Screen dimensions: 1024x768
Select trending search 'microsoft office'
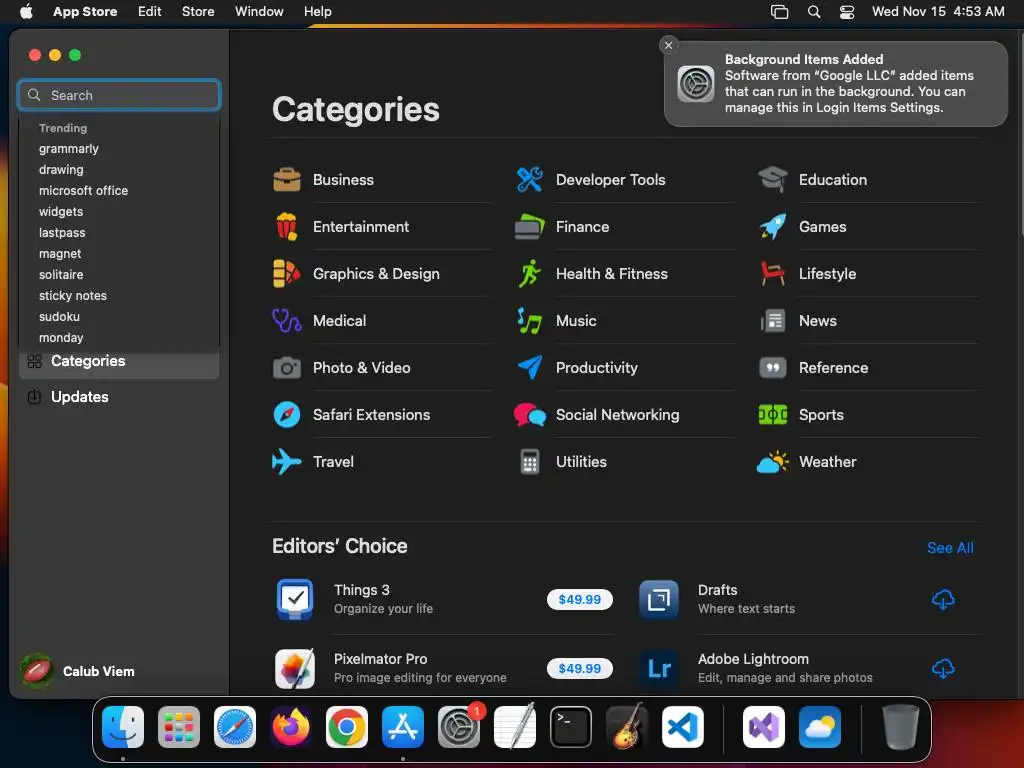83,191
